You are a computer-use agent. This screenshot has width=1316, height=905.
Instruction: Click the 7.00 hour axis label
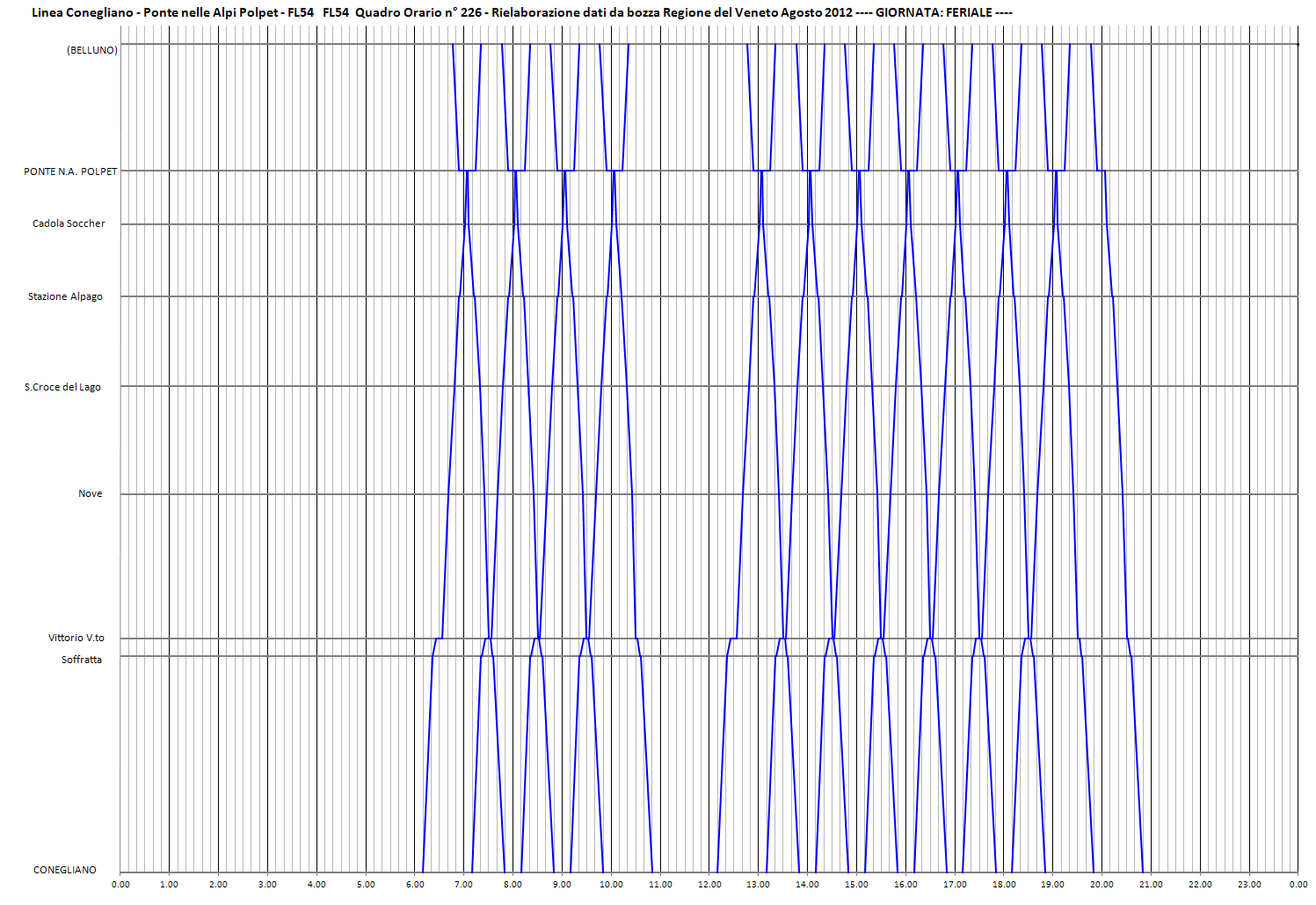(x=464, y=885)
